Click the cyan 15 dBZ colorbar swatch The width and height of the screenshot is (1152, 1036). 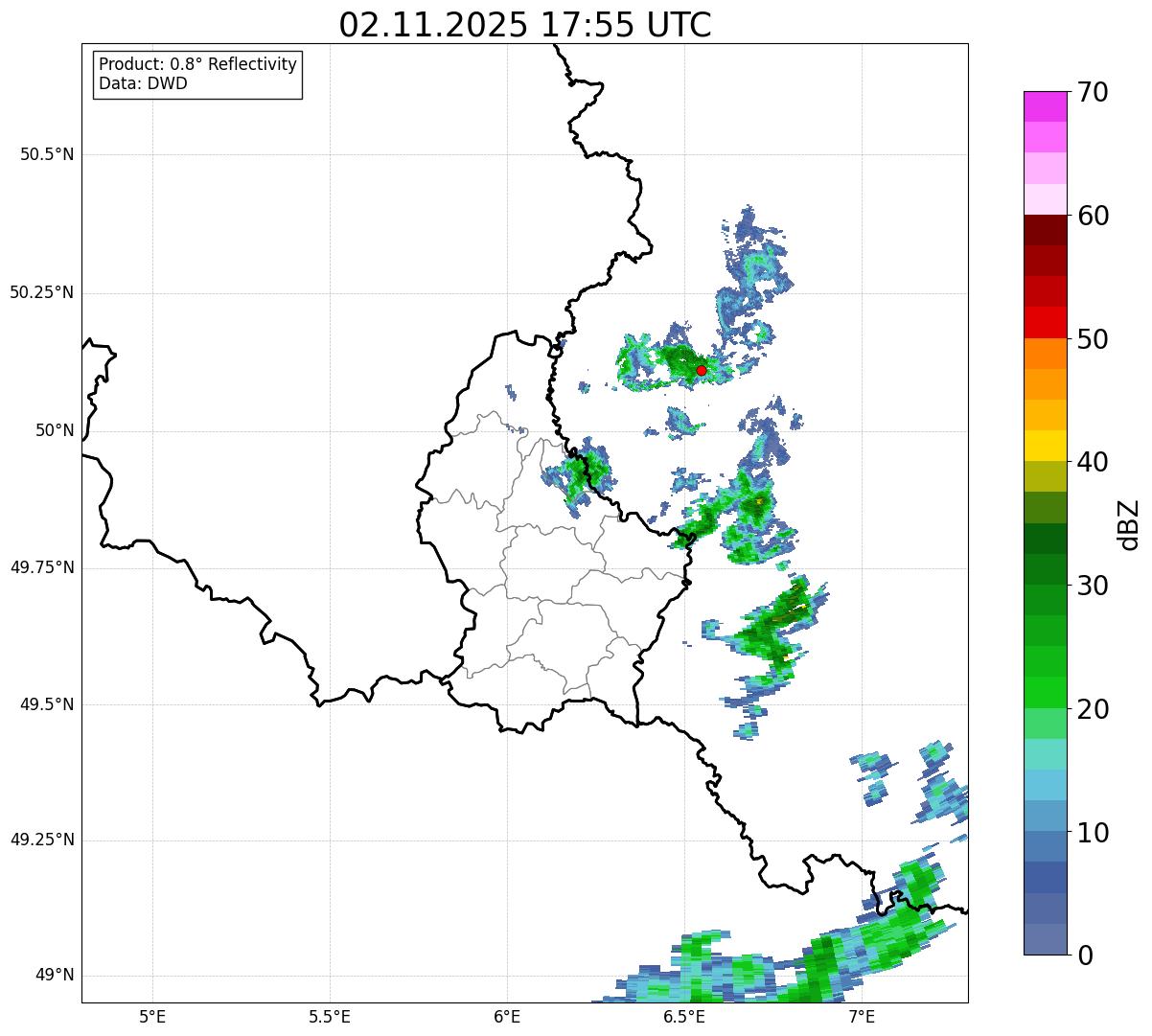(1045, 754)
